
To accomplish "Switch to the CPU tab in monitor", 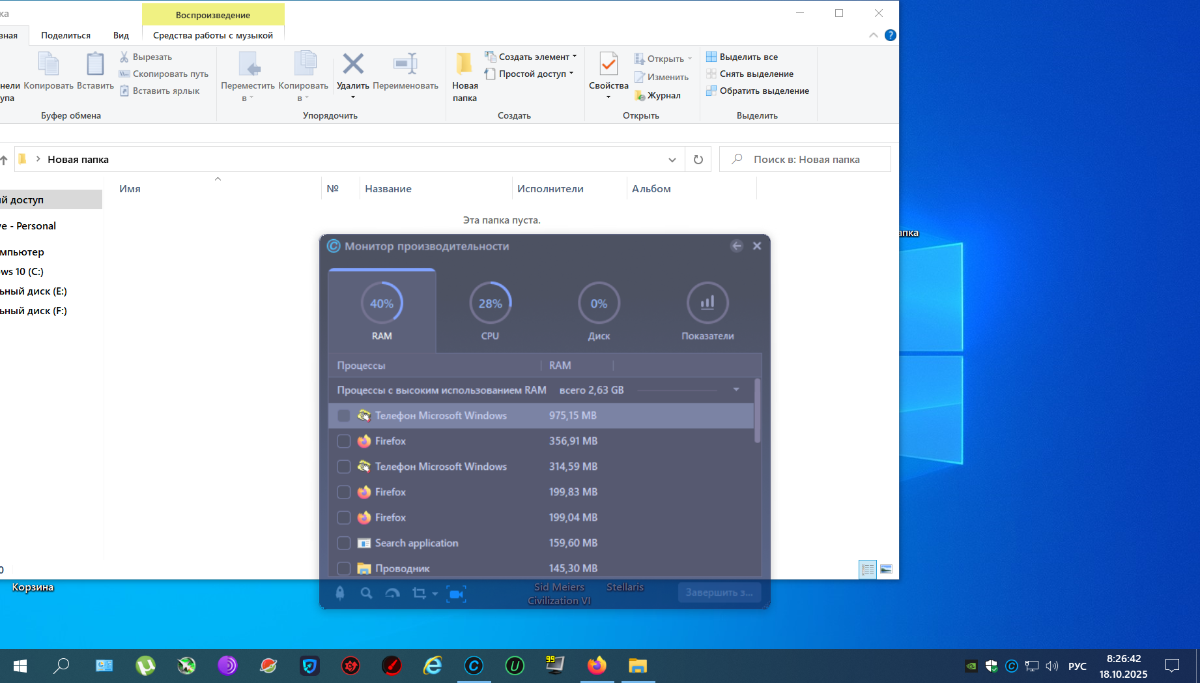I will 490,312.
